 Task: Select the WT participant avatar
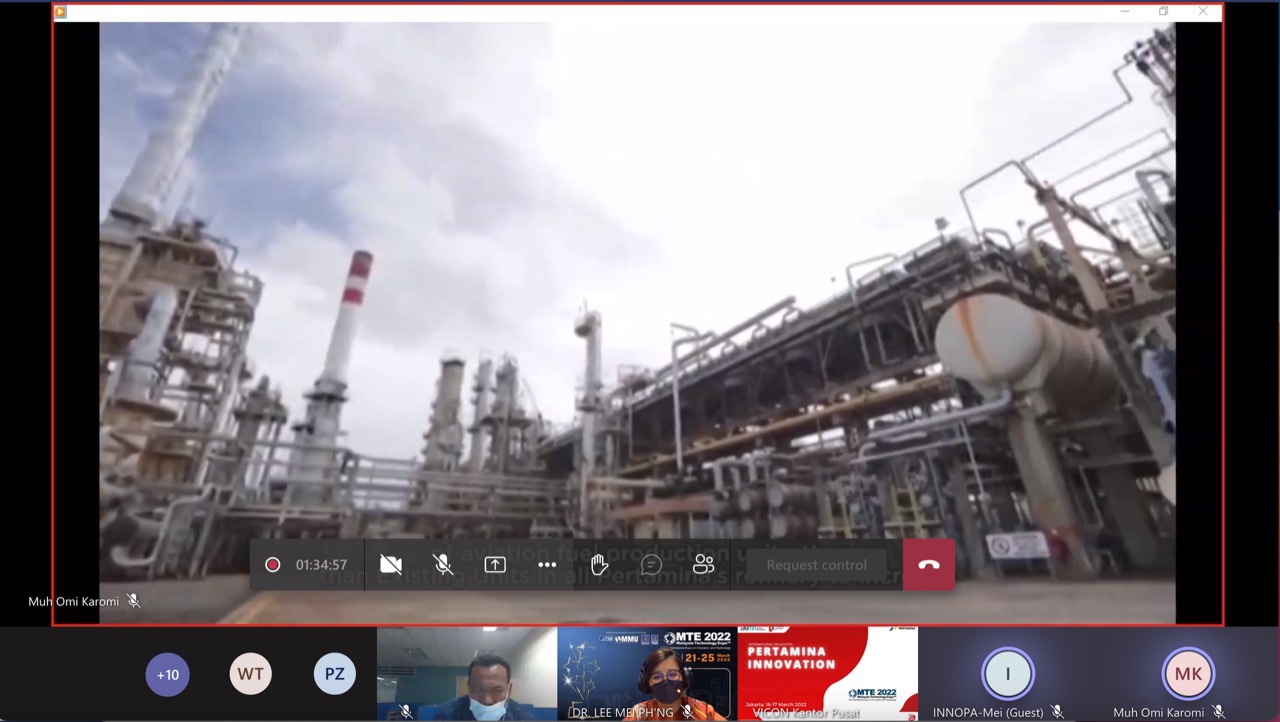point(250,674)
